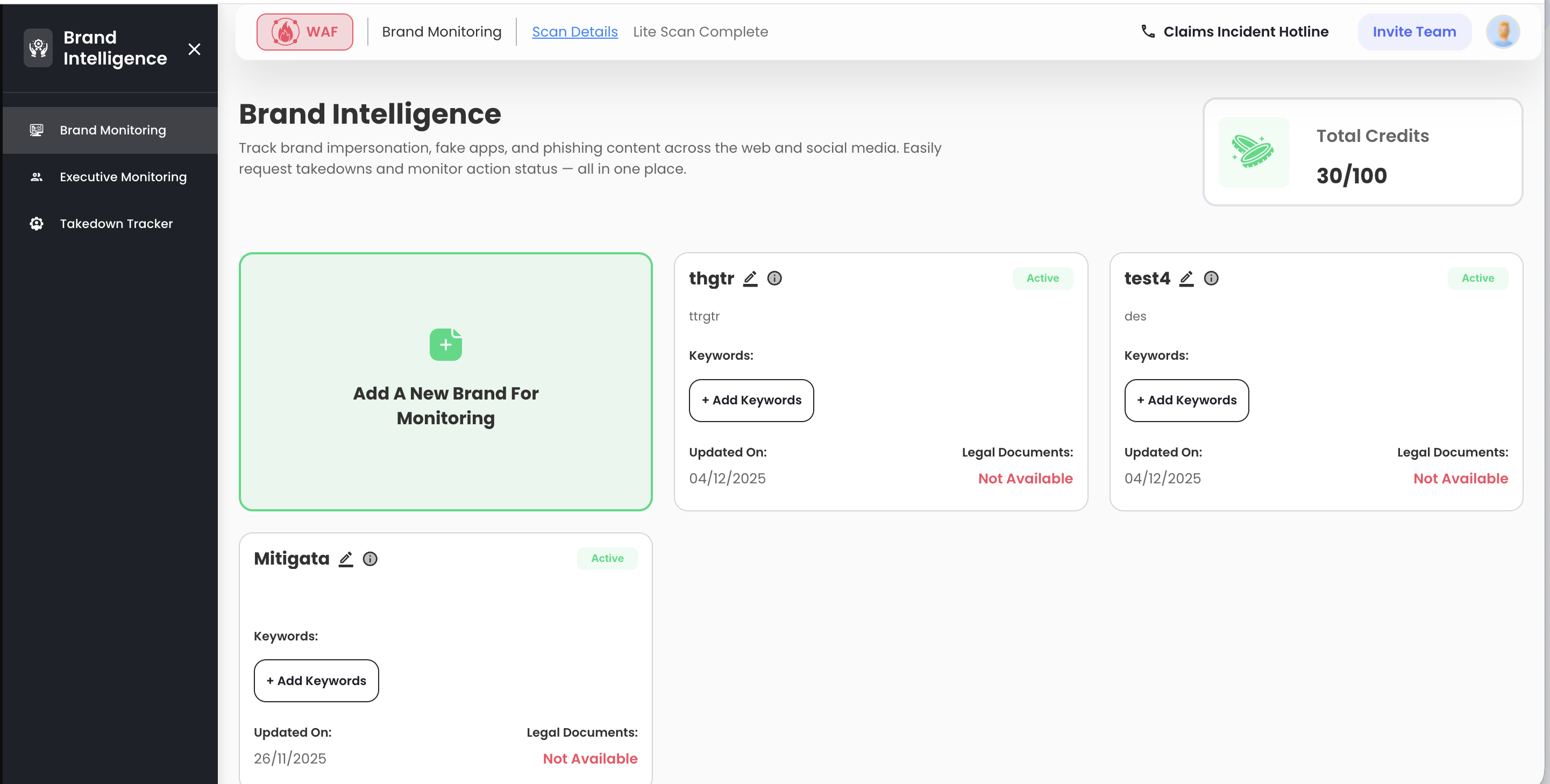This screenshot has height=784, width=1550.
Task: Click the Brand Intelligence logo icon
Action: click(x=37, y=48)
